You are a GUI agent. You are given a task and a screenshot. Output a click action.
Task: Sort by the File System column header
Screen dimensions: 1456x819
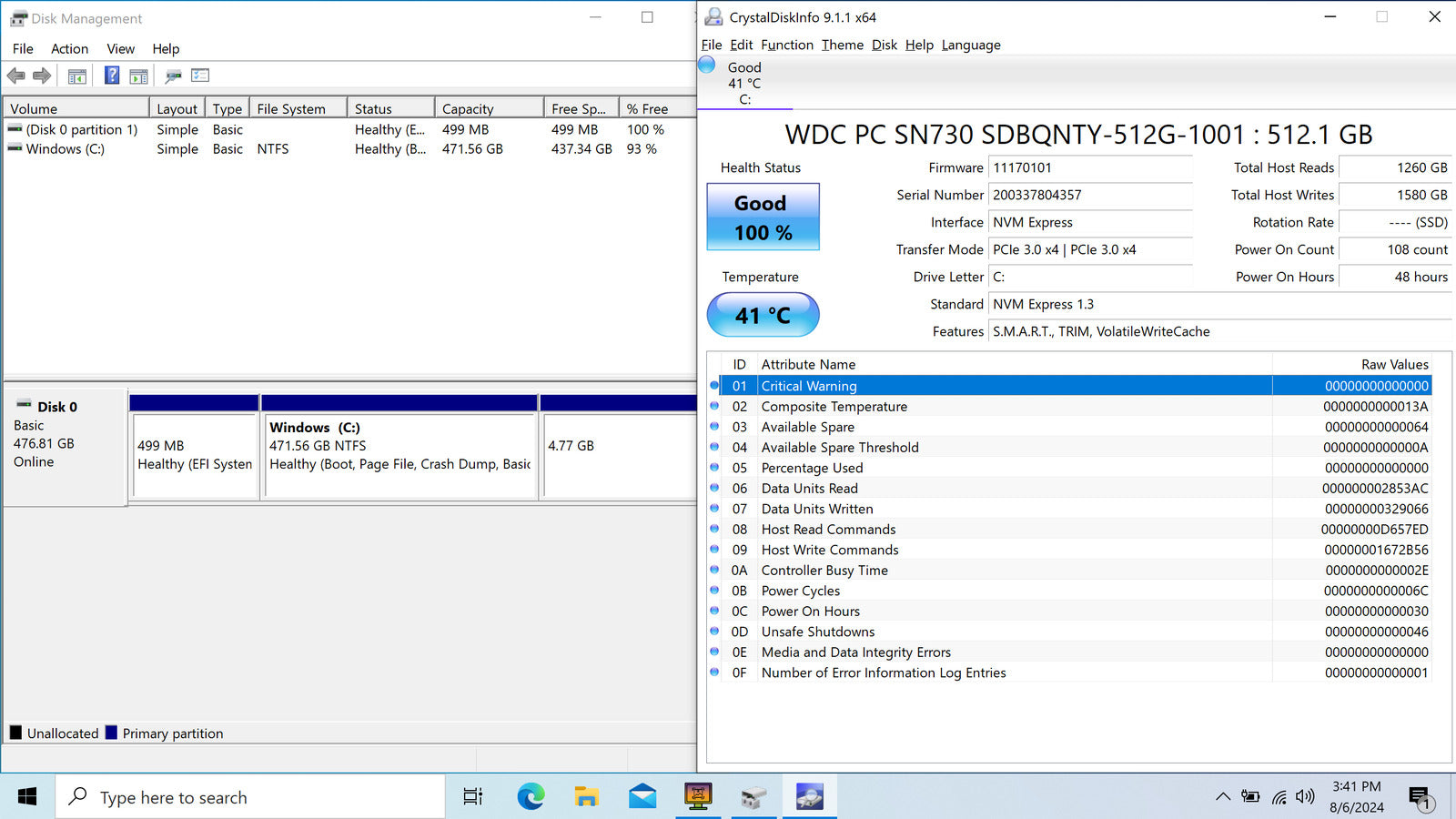click(298, 108)
